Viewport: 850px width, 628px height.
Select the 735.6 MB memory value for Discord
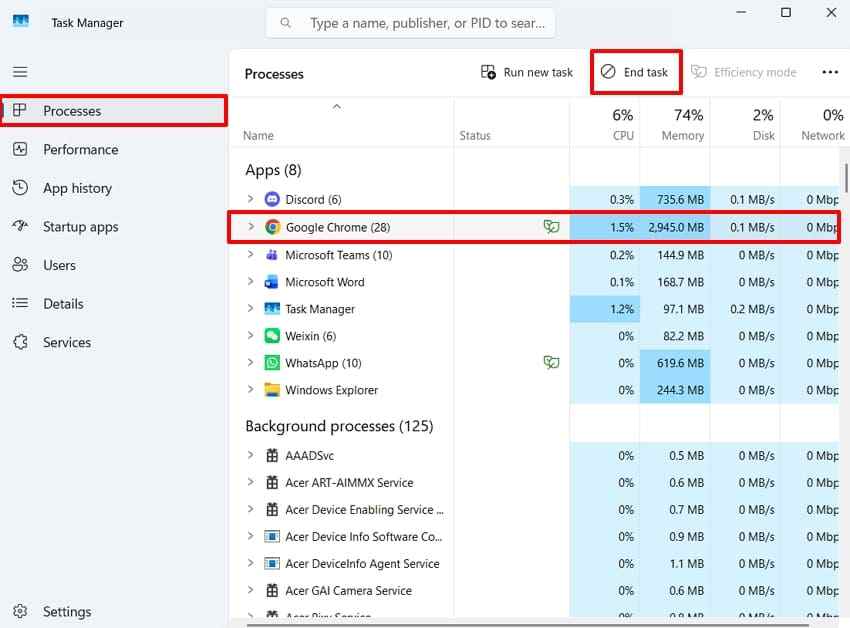click(675, 200)
